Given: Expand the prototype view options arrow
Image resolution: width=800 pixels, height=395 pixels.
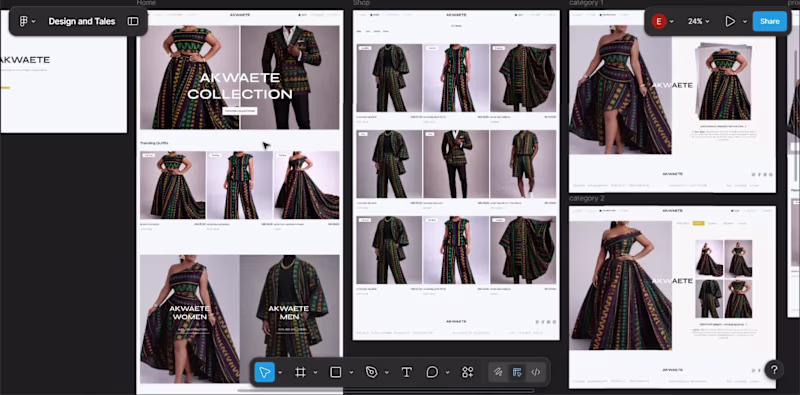Looking at the screenshot, I should [744, 21].
